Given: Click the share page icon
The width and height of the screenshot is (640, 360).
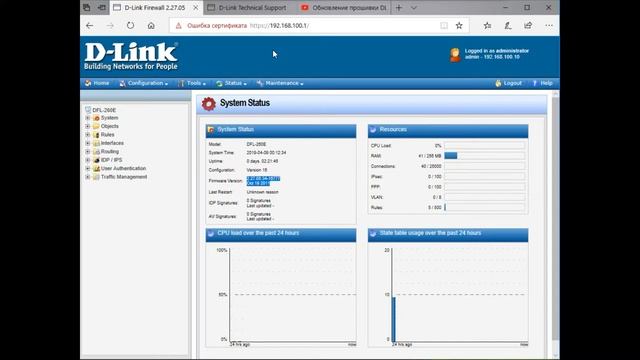Looking at the screenshot, I should 528,25.
